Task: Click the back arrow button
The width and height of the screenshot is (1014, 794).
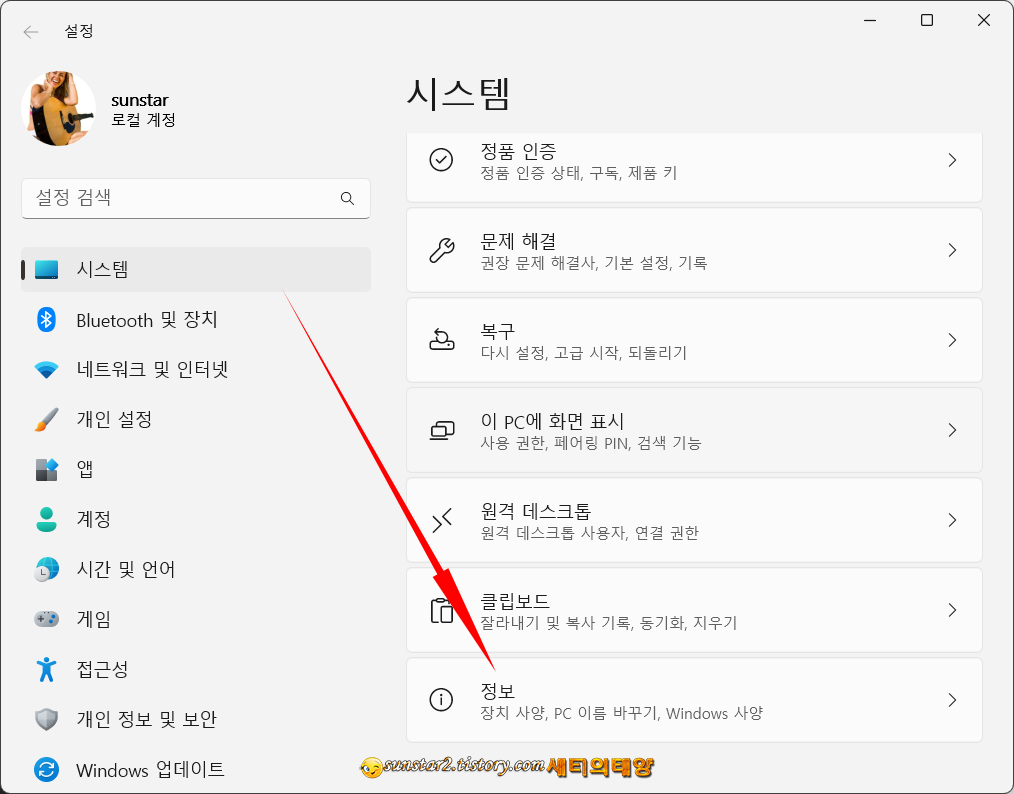Action: pyautogui.click(x=30, y=31)
